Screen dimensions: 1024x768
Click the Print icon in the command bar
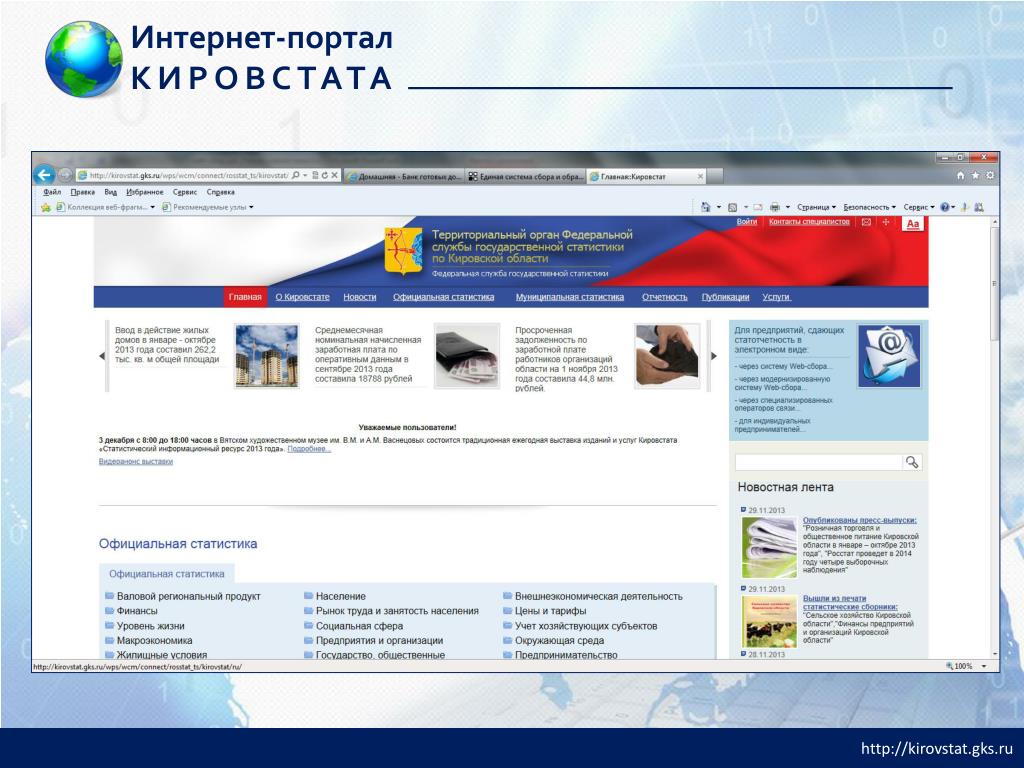pyautogui.click(x=775, y=207)
